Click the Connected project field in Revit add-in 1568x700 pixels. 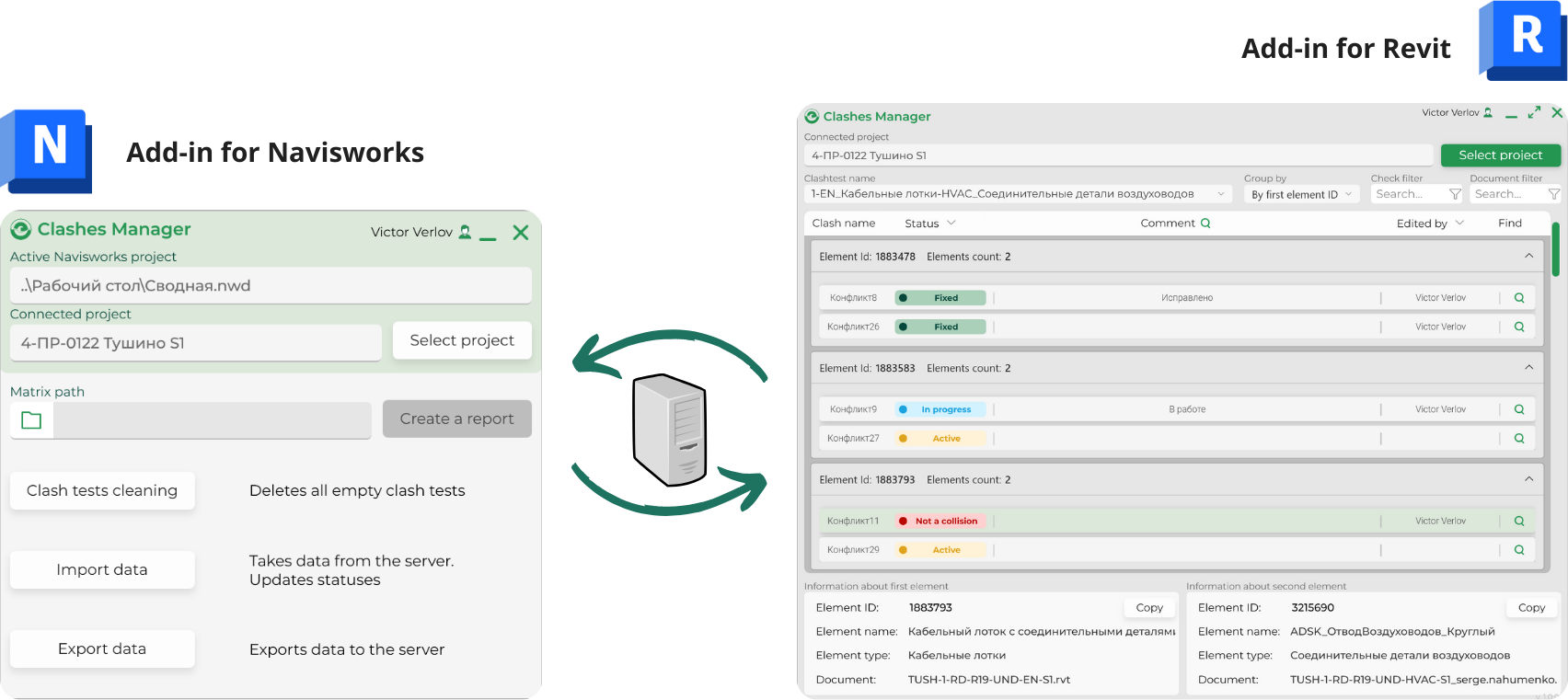[x=1119, y=155]
